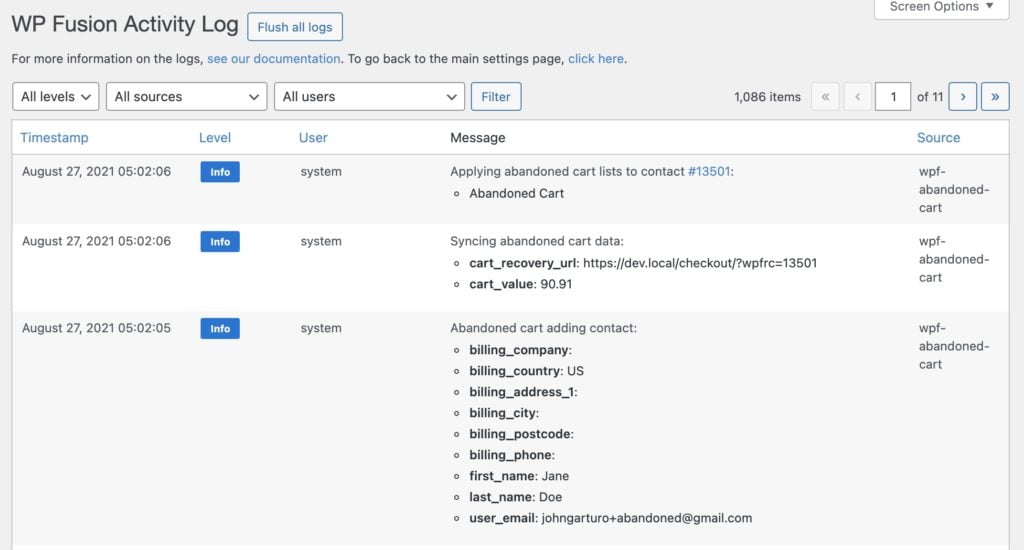
Task: Click the 'Syncing abandoned cart data:' message
Action: [x=537, y=241]
